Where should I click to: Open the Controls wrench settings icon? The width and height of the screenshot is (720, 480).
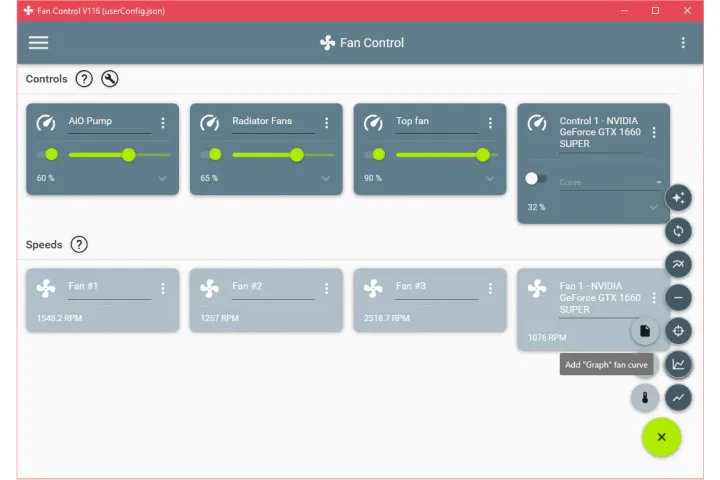[110, 79]
